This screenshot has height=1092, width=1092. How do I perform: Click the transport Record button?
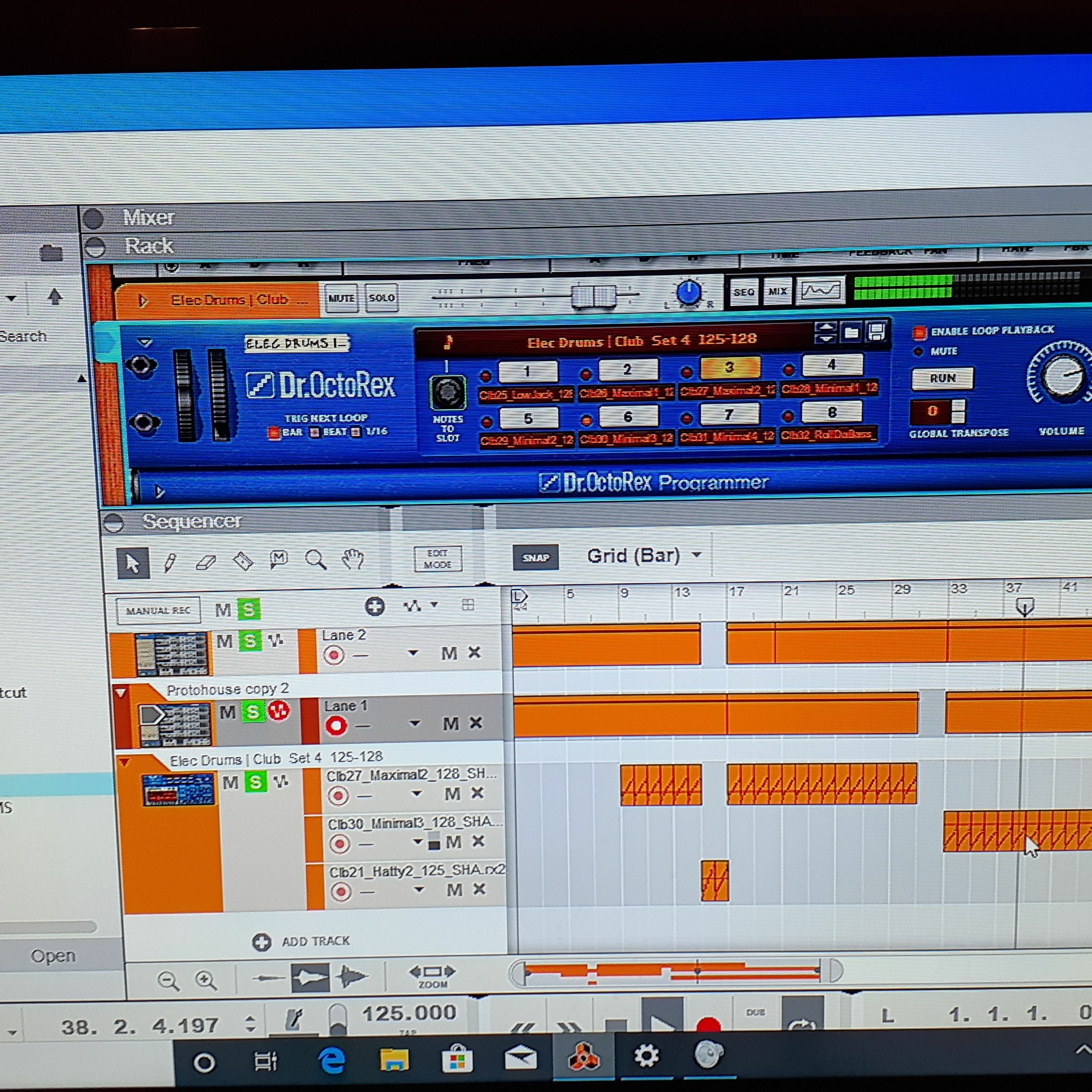pyautogui.click(x=709, y=1024)
